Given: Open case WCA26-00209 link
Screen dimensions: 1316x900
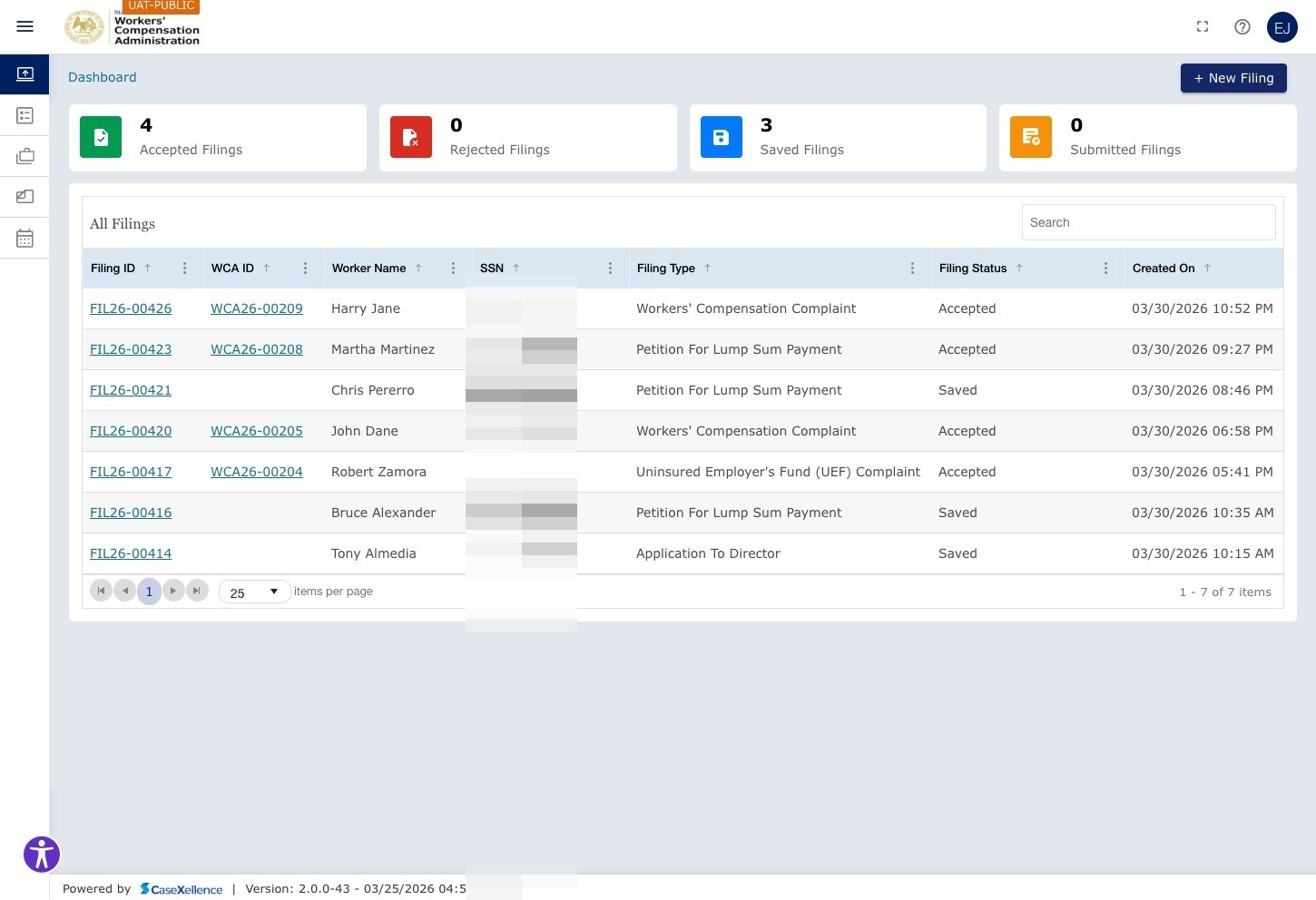Looking at the screenshot, I should tap(257, 308).
